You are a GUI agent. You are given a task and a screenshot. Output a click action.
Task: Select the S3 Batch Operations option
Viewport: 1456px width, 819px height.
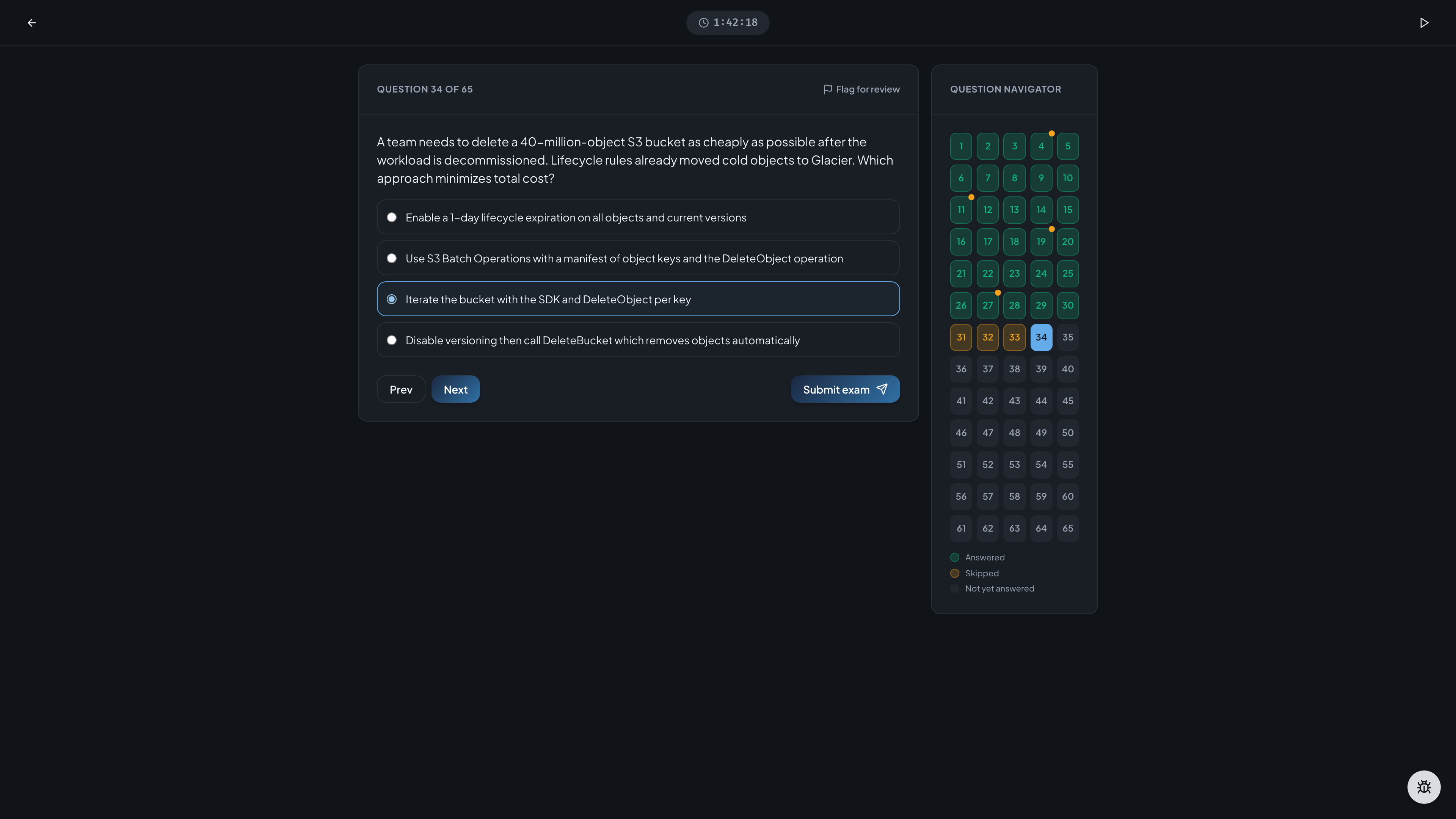(638, 258)
